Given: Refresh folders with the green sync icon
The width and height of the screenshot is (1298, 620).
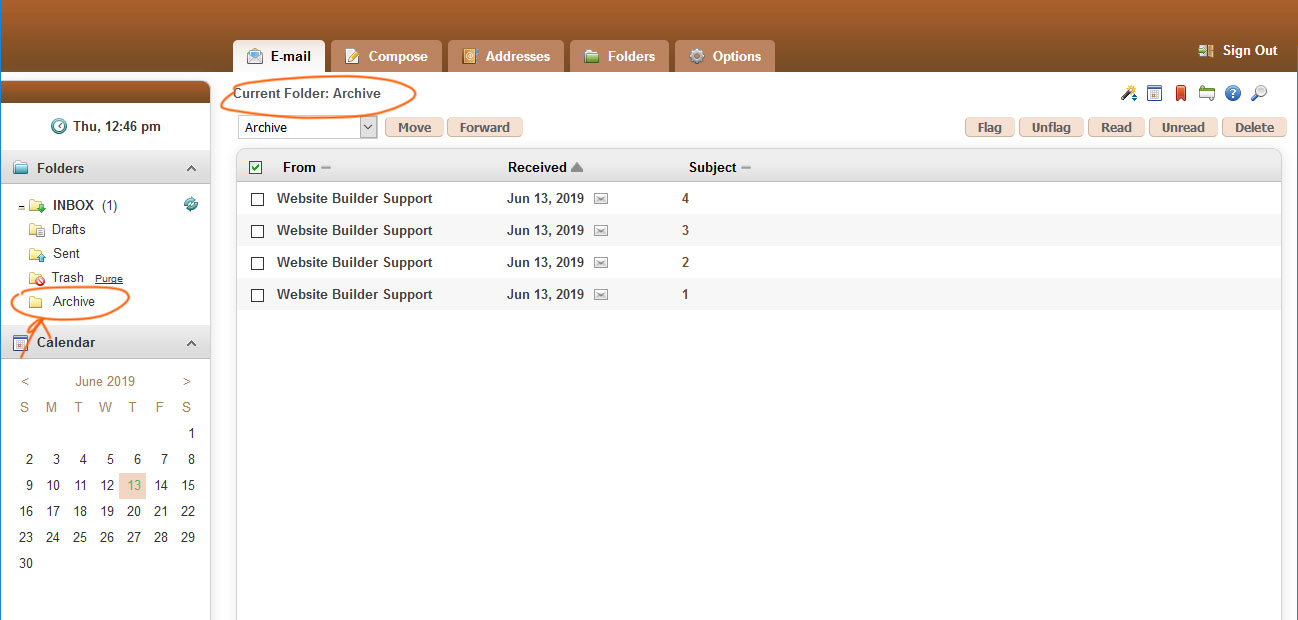Looking at the screenshot, I should coord(191,204).
